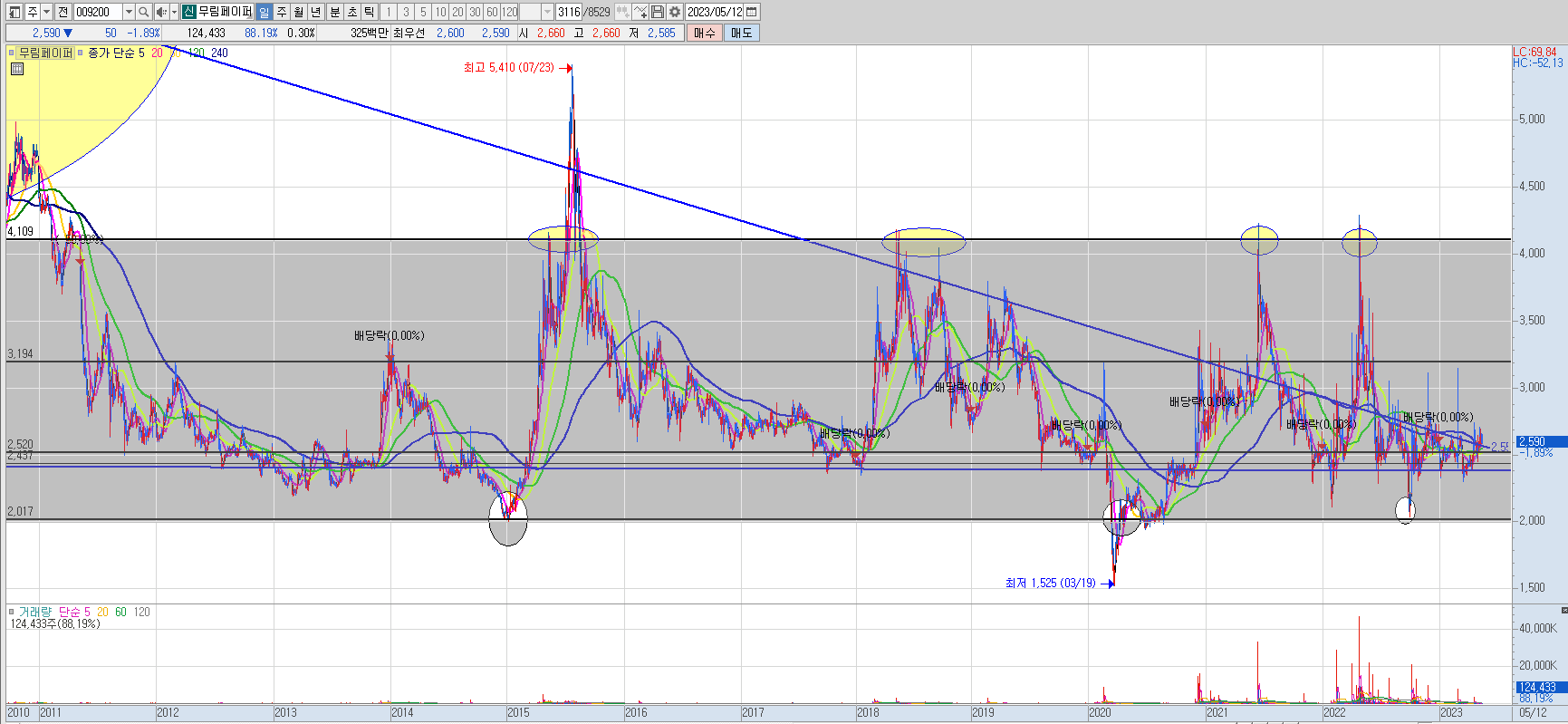Image resolution: width=1568 pixels, height=724 pixels.
Task: Select interval 30 button
Action: (x=475, y=12)
